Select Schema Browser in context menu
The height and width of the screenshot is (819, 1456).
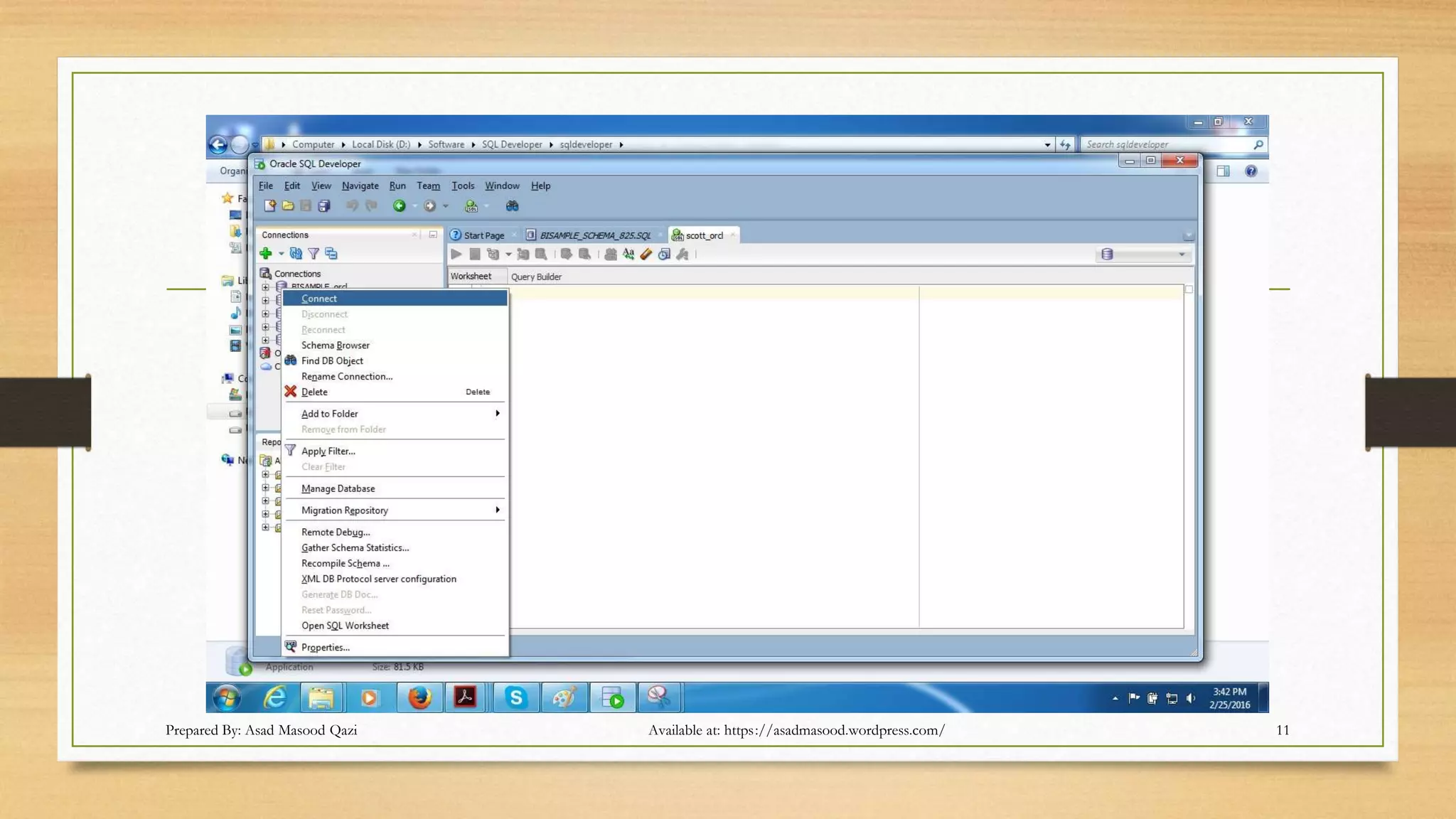tap(395, 346)
